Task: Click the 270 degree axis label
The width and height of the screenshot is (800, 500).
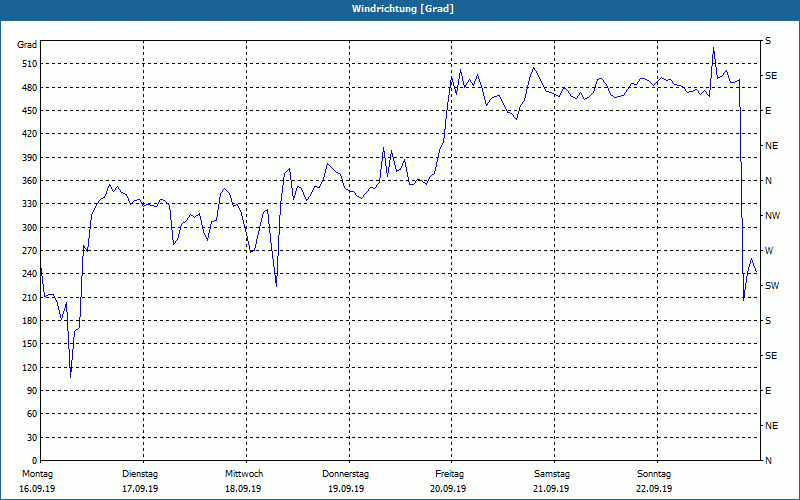Action: point(29,251)
